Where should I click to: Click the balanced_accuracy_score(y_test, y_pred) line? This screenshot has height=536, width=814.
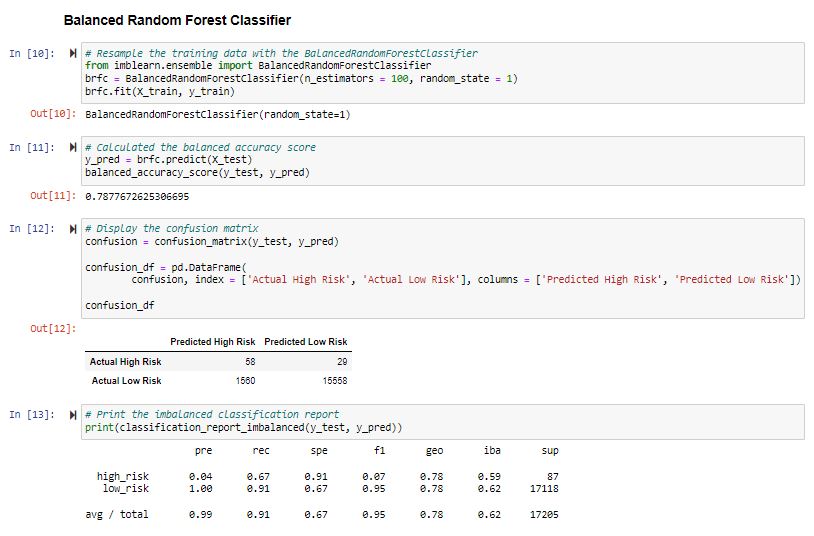coord(197,172)
